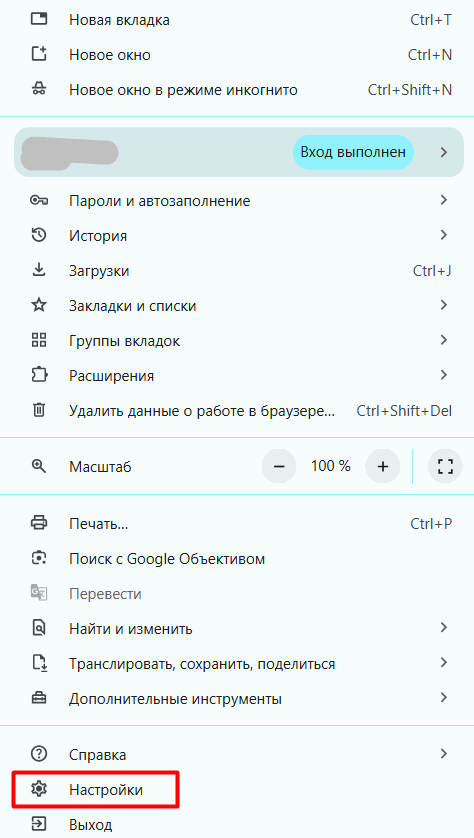Click the Ctrl+N shortcut text

coord(430,55)
